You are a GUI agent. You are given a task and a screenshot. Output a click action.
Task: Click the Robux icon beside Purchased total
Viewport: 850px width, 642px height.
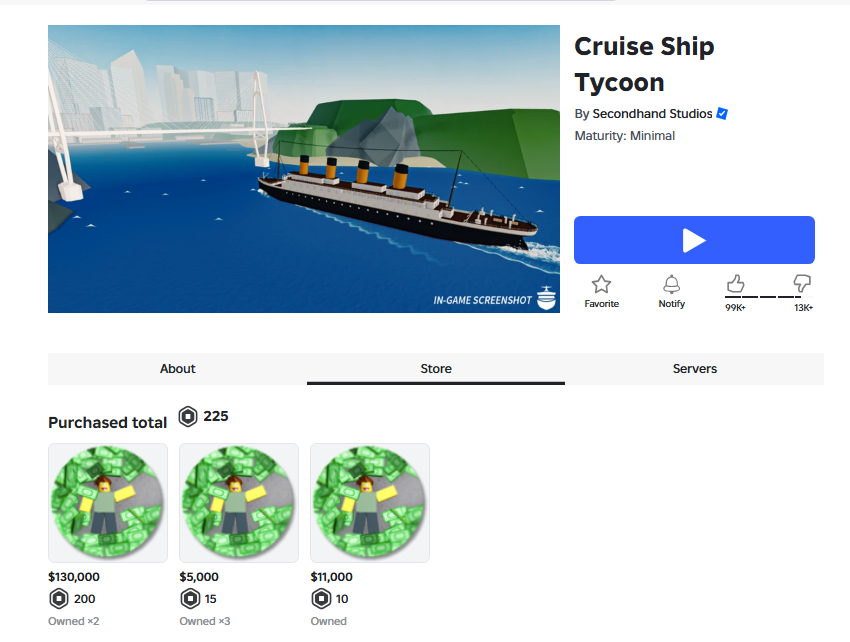coord(188,416)
